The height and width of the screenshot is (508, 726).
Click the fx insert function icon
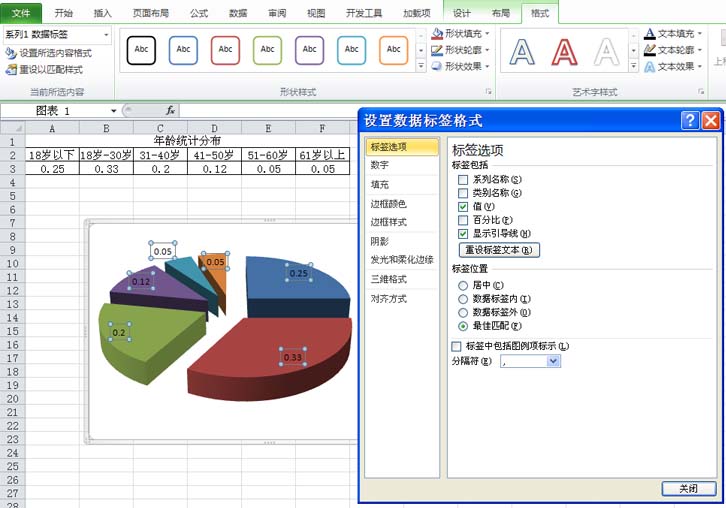point(170,110)
